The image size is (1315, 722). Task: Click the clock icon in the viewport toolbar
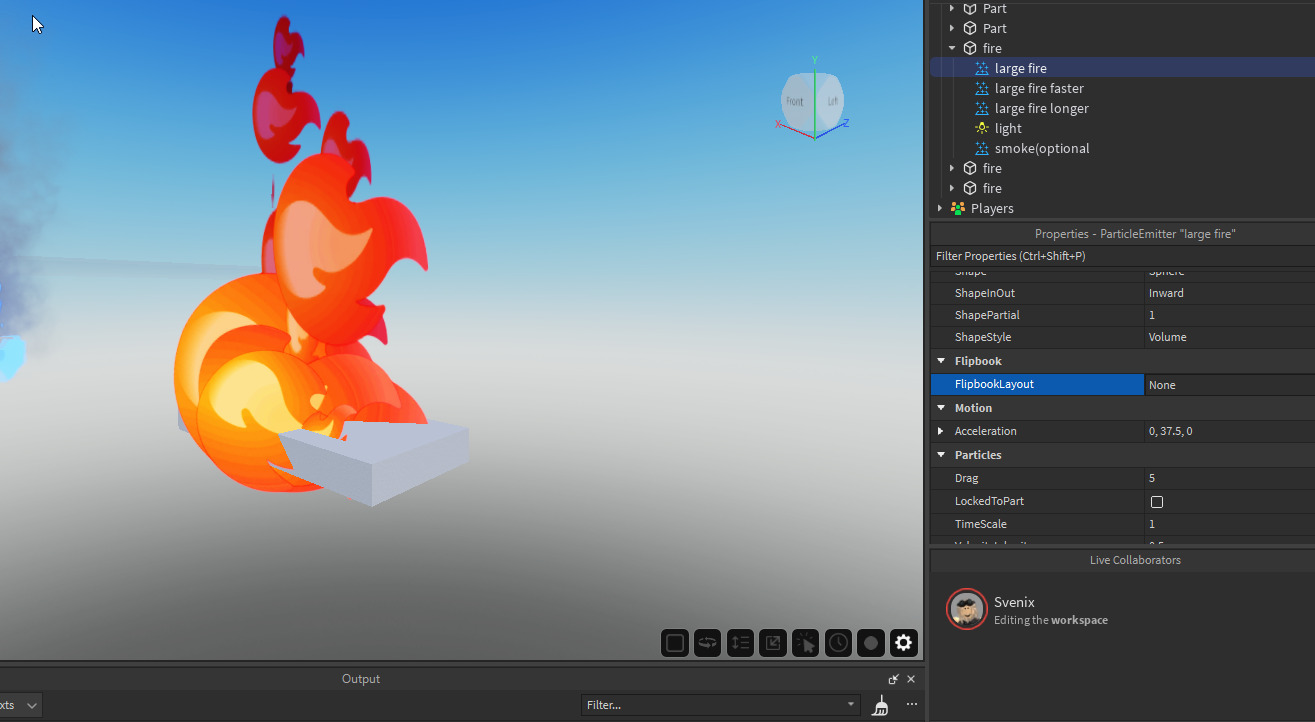tap(838, 643)
